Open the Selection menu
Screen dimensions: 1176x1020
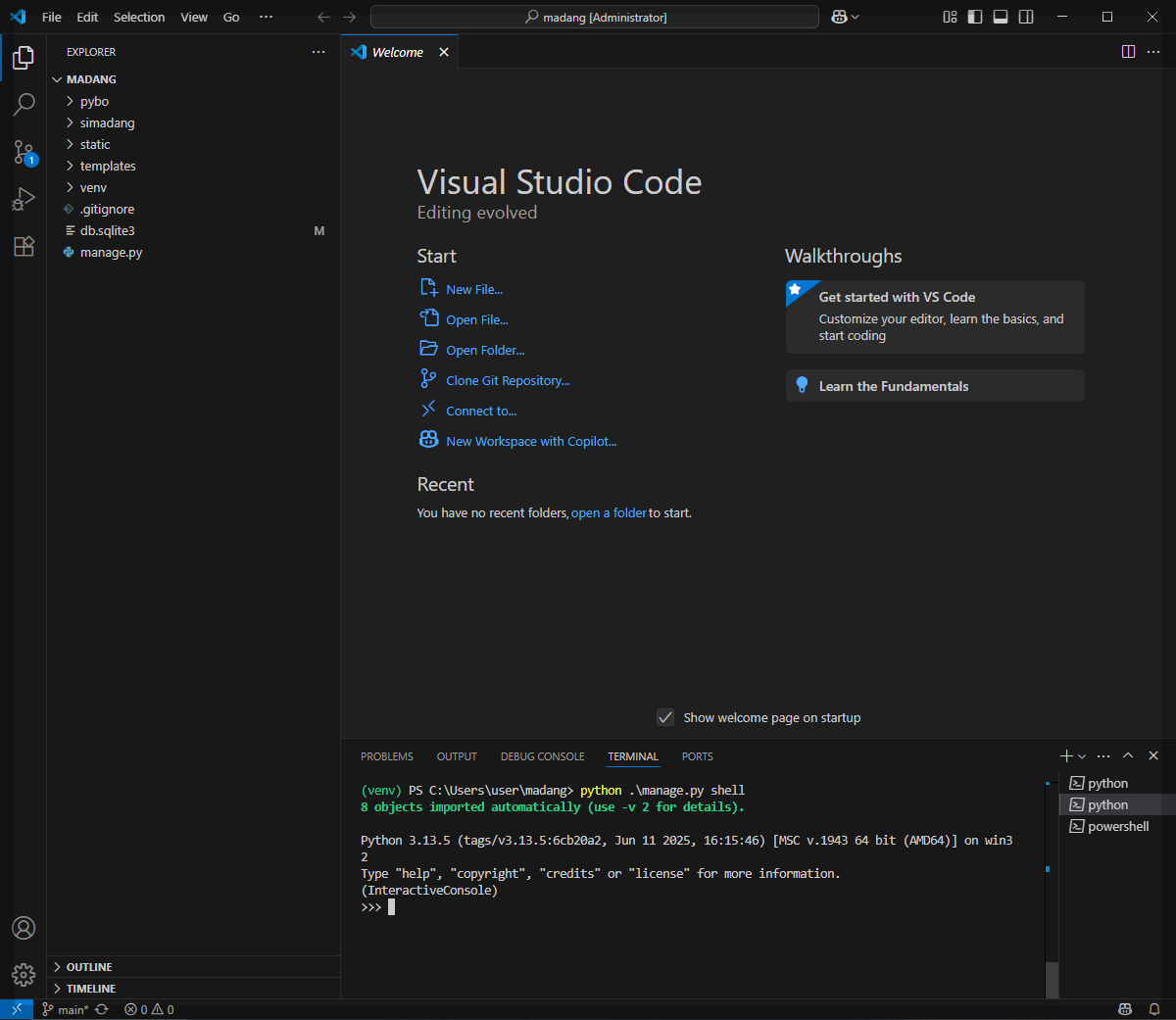tap(139, 17)
